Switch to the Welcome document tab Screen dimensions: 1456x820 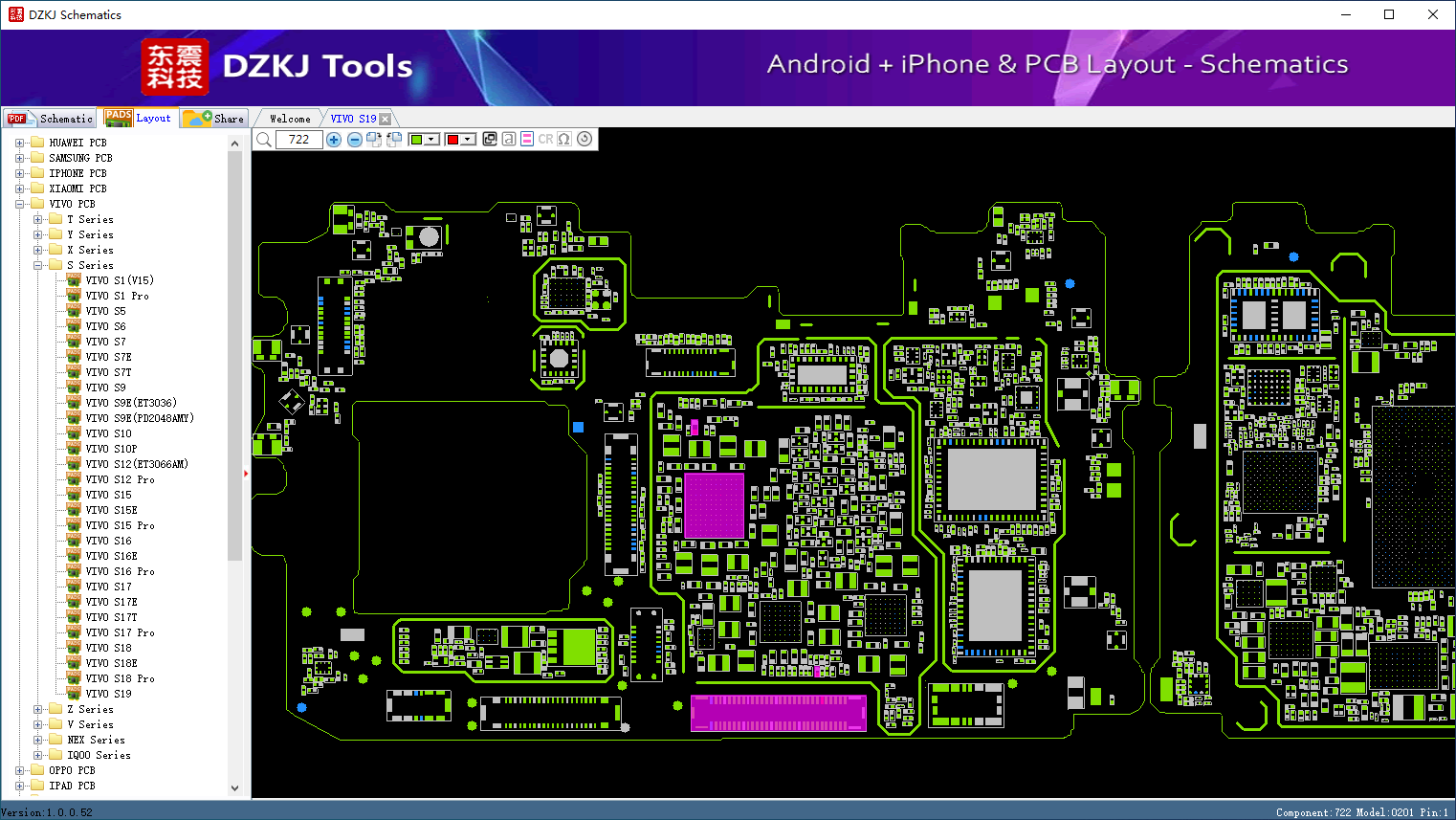290,119
